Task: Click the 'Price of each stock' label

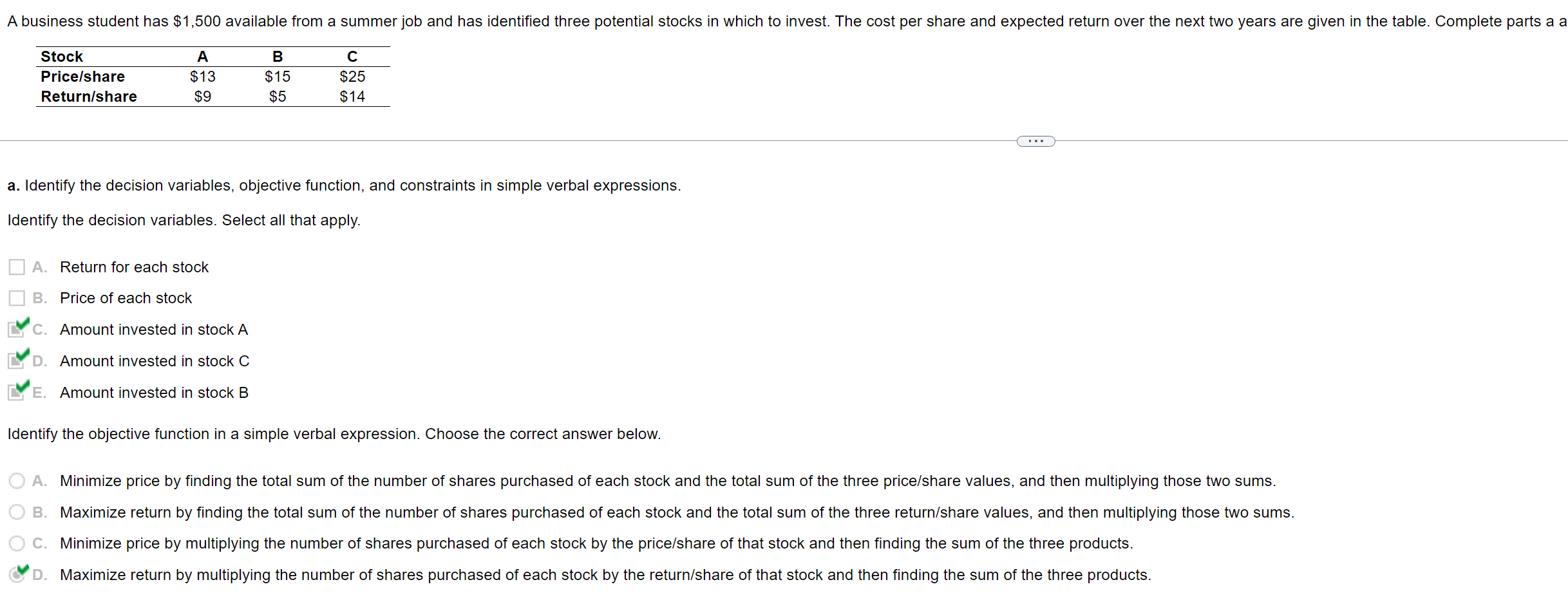Action: point(126,298)
